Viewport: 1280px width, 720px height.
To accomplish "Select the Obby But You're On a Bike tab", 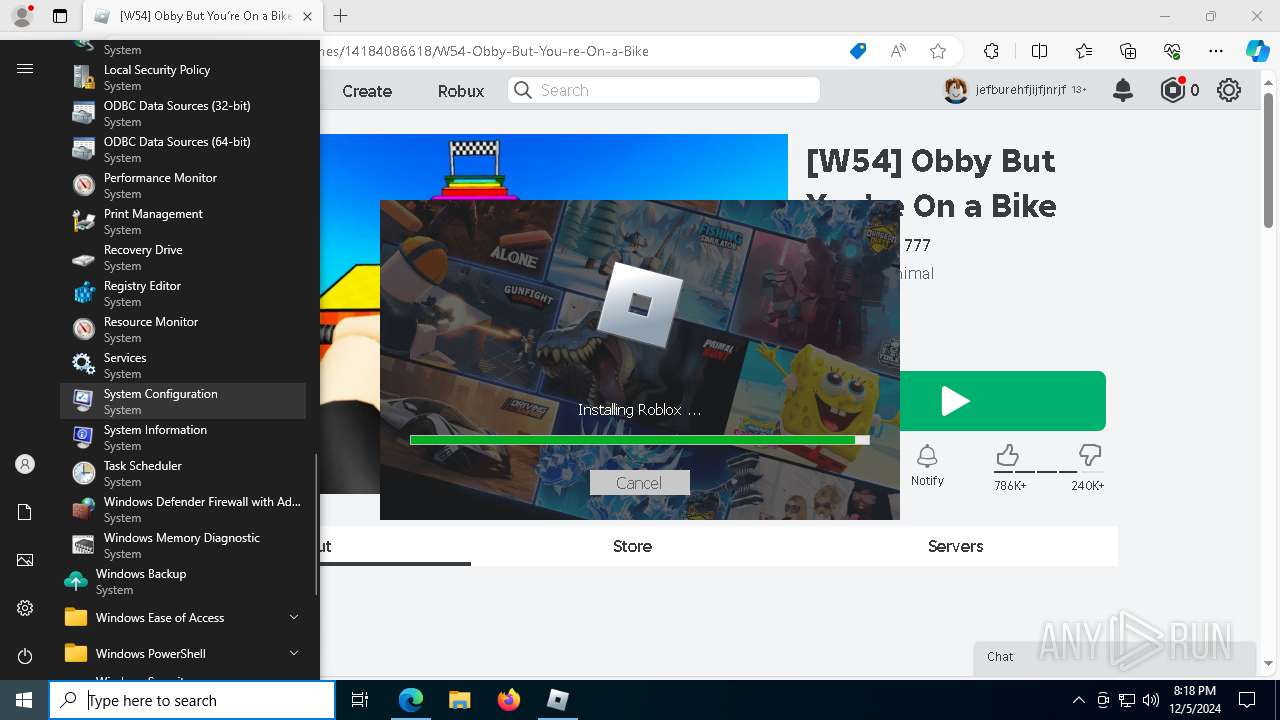I will click(205, 16).
